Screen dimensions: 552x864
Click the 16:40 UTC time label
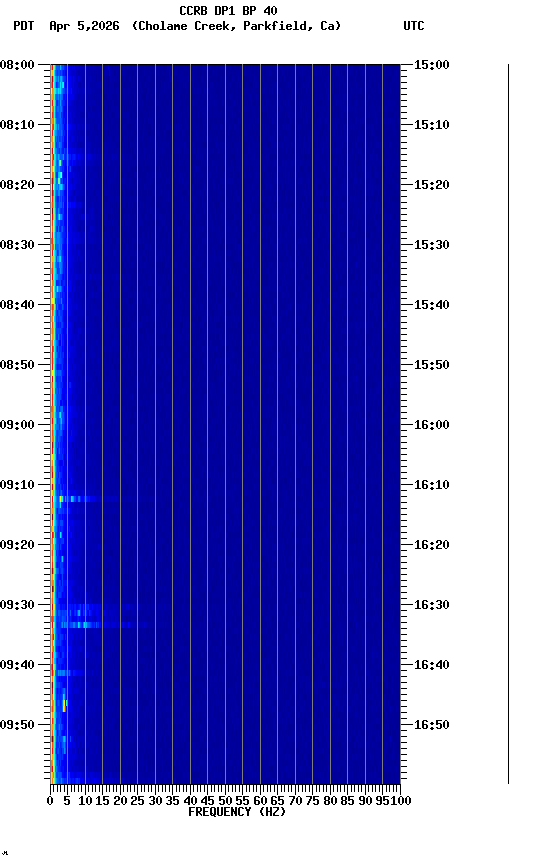432,665
